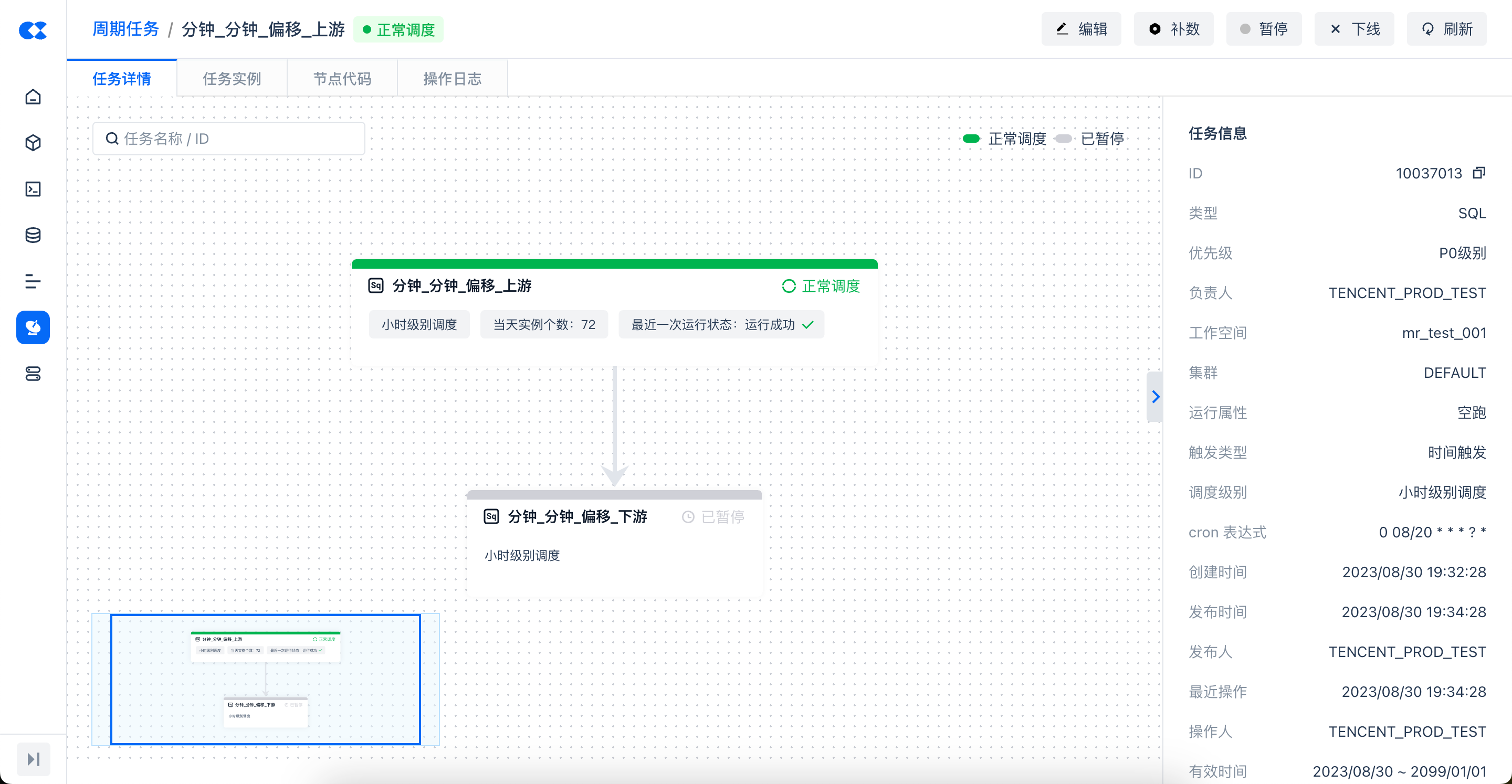Click the bar-list sidebar icon
The image size is (1512, 784).
[33, 282]
